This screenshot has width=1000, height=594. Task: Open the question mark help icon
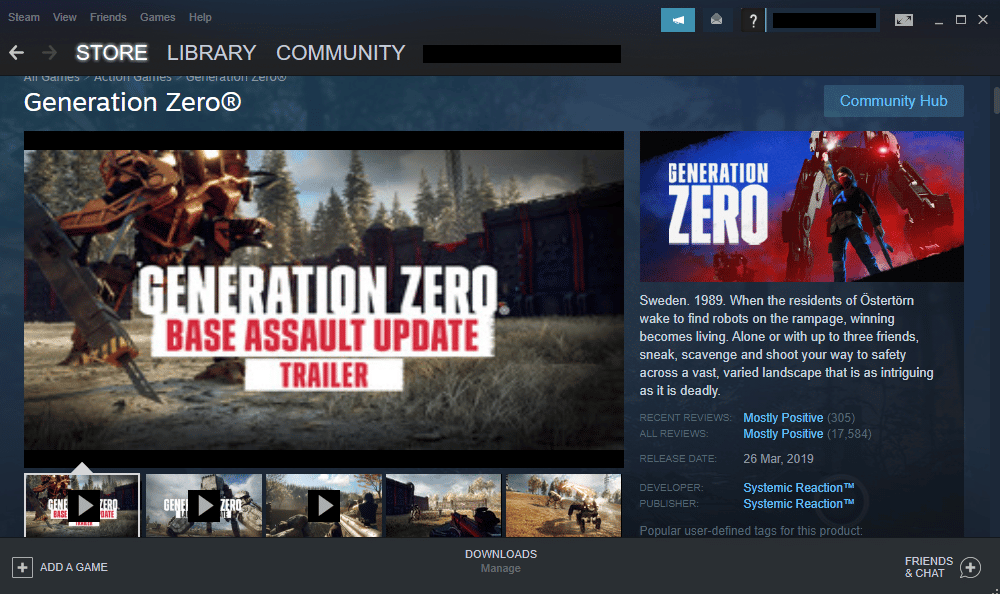click(x=753, y=20)
